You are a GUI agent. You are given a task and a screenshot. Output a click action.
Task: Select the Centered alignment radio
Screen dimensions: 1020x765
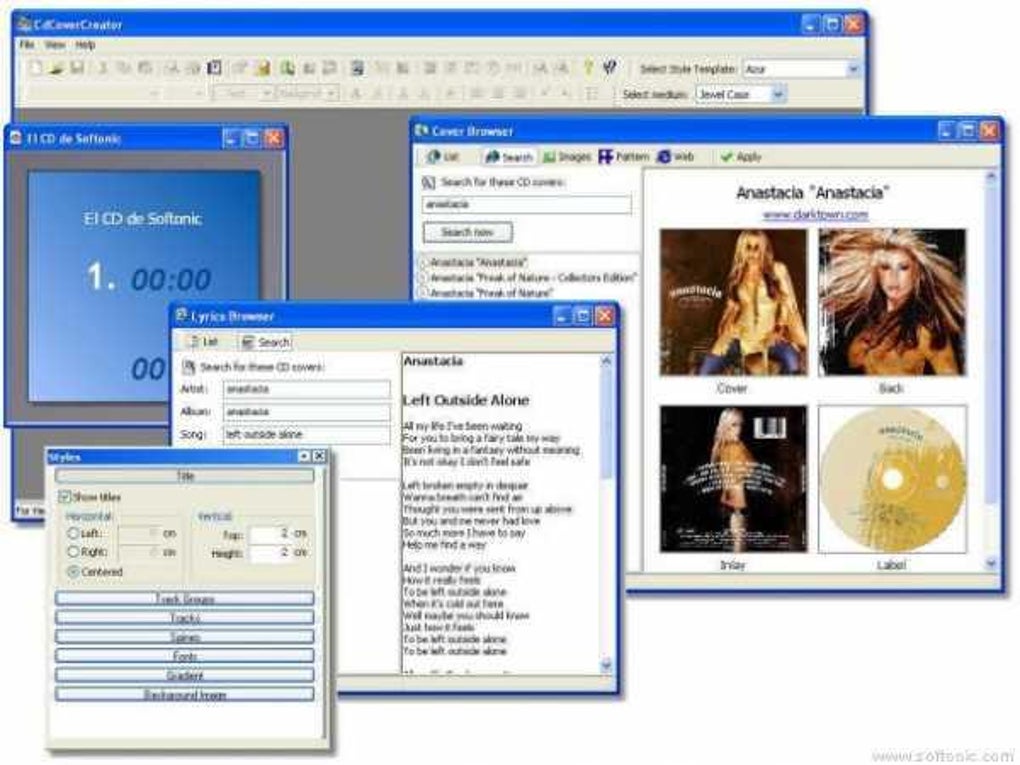73,571
